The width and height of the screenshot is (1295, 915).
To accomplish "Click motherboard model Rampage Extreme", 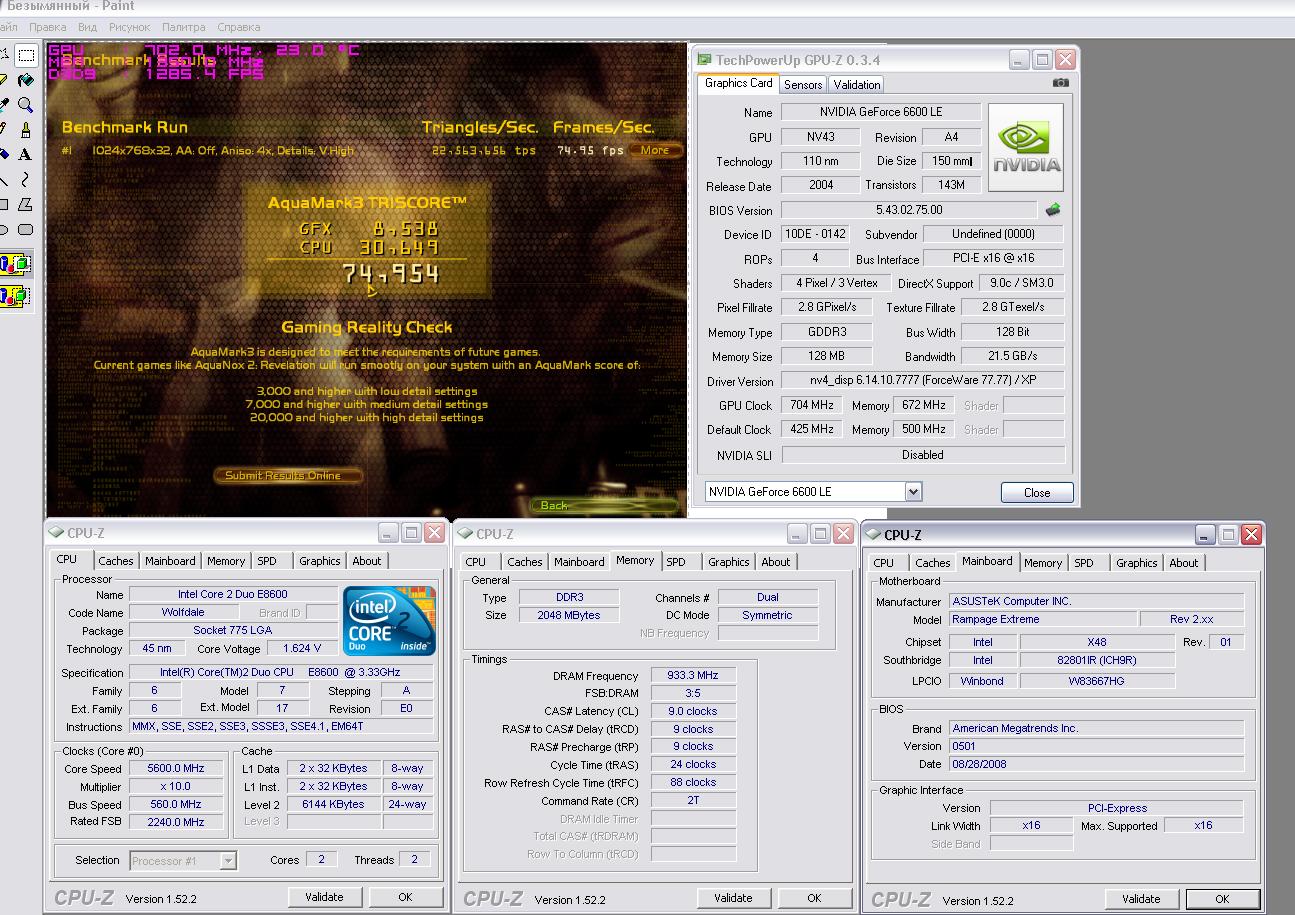I will [1042, 619].
